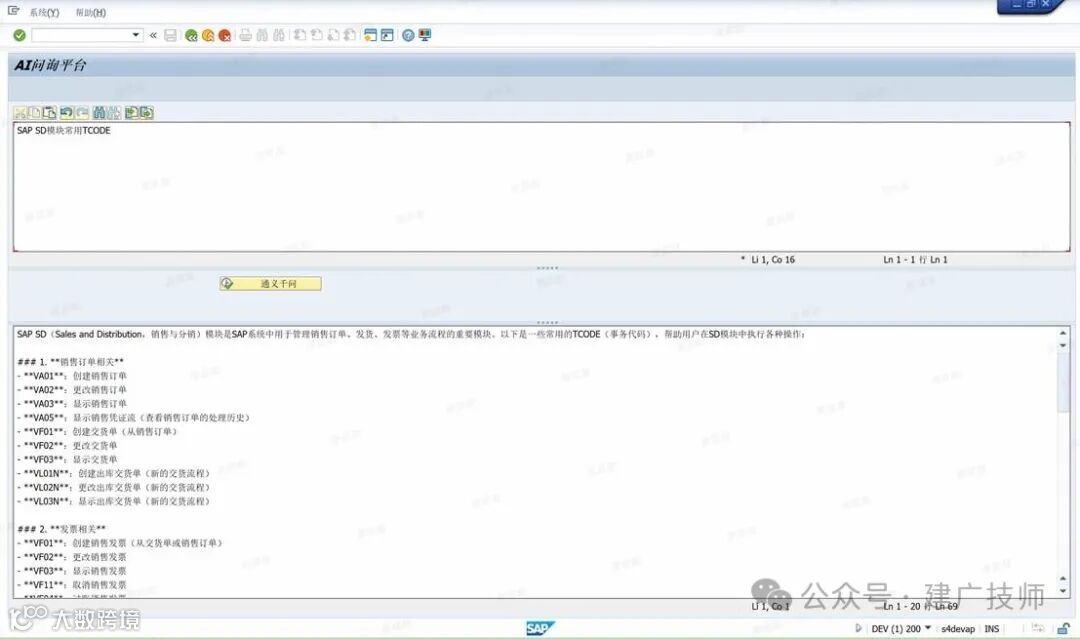Click the Create Shortcut icon
The width and height of the screenshot is (1080, 639).
point(387,35)
